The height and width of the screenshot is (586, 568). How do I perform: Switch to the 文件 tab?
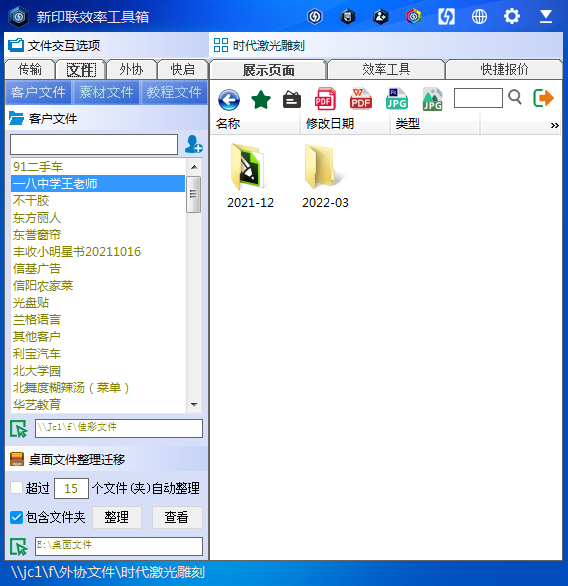81,70
